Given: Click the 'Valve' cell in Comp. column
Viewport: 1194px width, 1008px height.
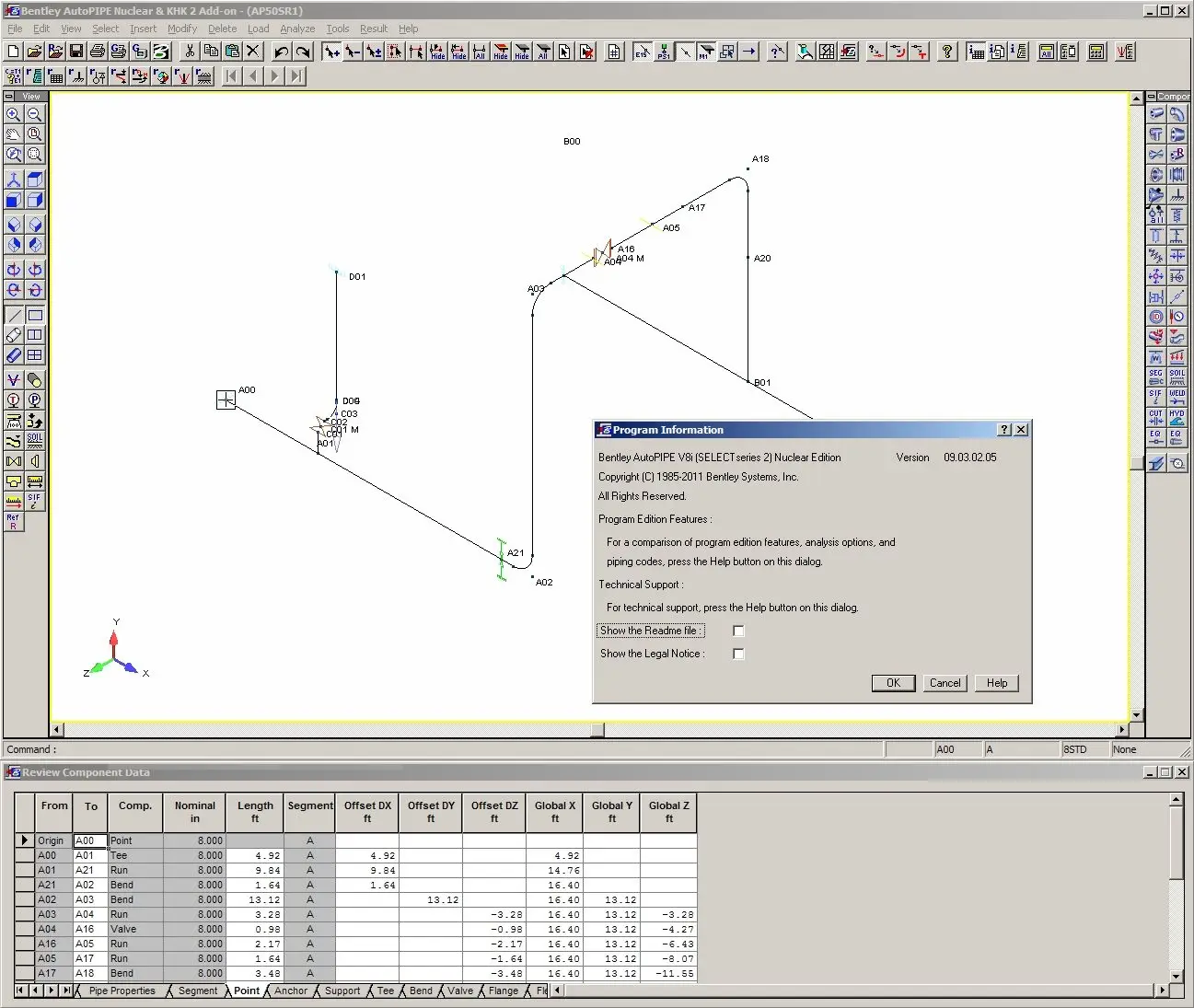Looking at the screenshot, I should [x=135, y=929].
